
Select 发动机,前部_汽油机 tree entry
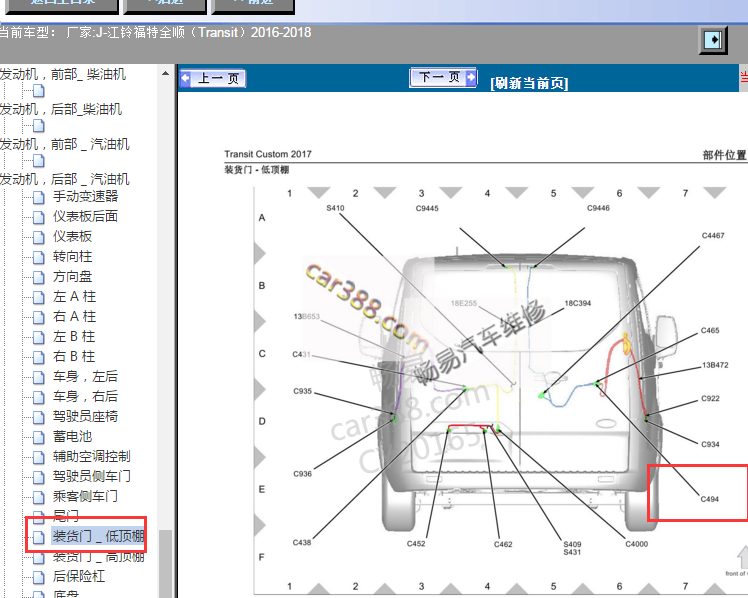[64, 144]
